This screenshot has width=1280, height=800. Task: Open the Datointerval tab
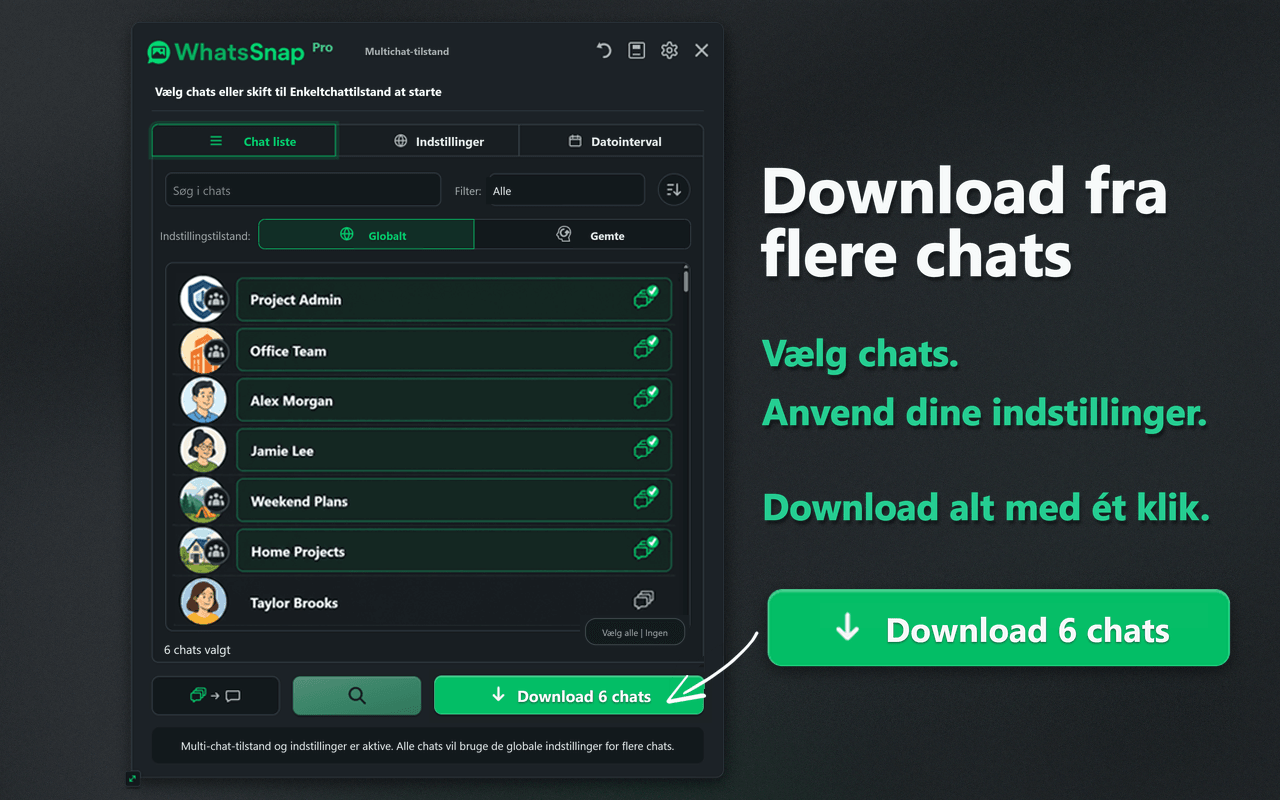click(611, 141)
